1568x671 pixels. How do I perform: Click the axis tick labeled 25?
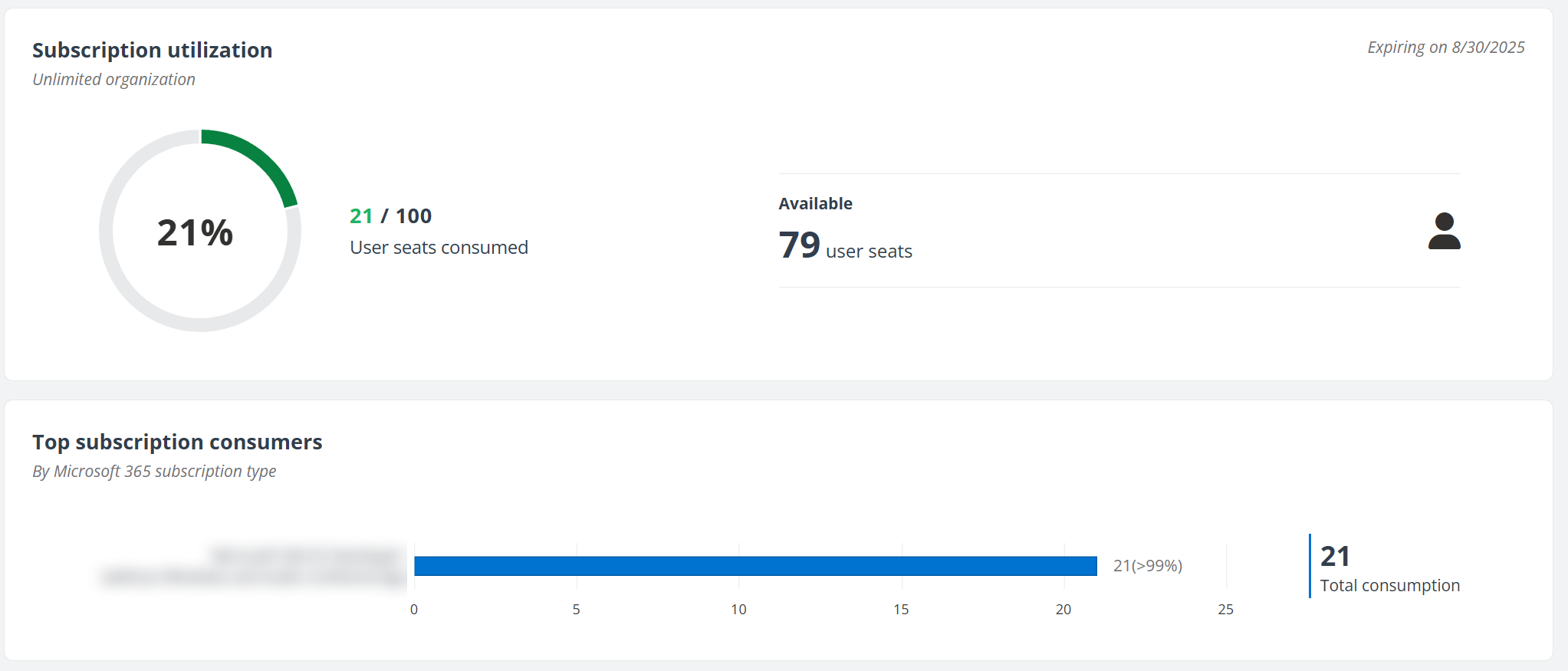1225,610
